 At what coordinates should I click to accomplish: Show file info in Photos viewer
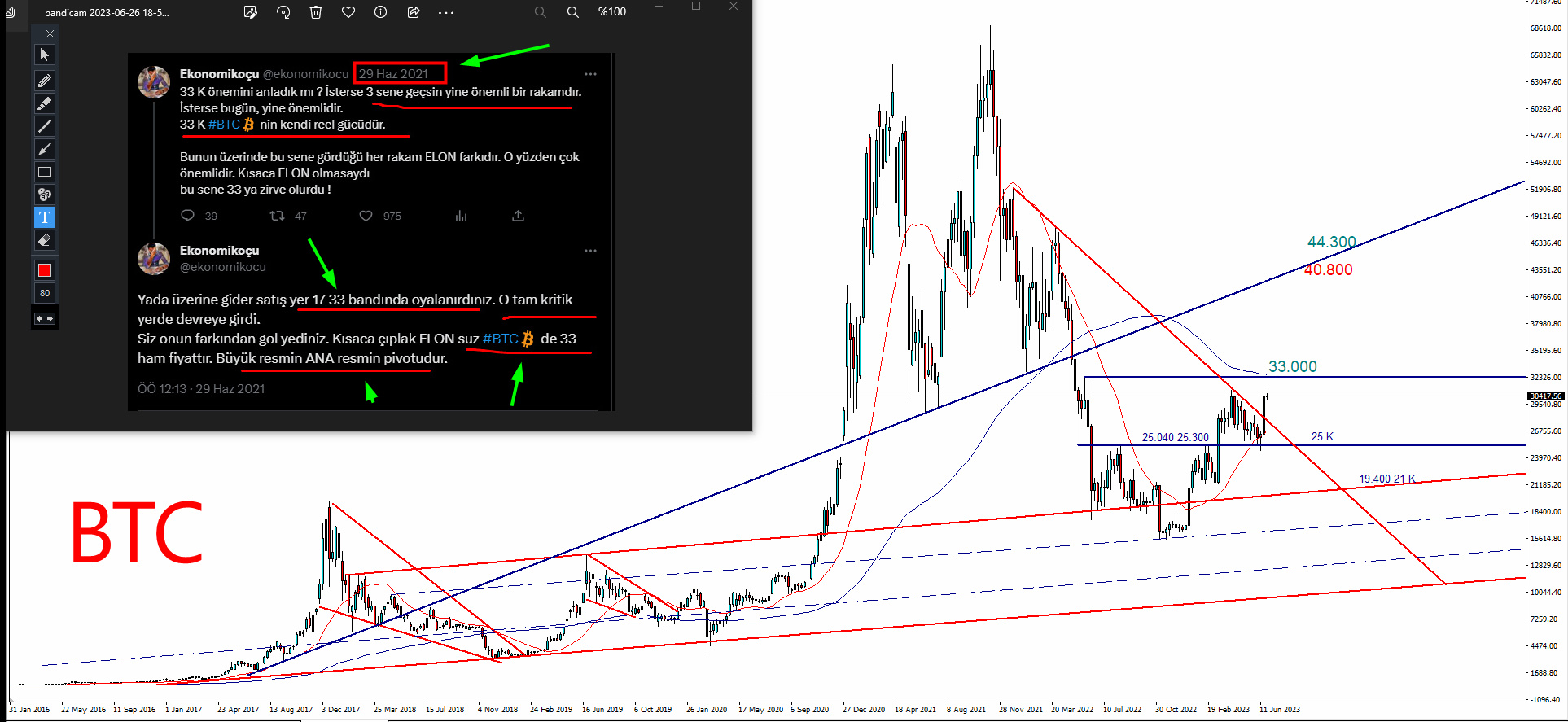(381, 12)
